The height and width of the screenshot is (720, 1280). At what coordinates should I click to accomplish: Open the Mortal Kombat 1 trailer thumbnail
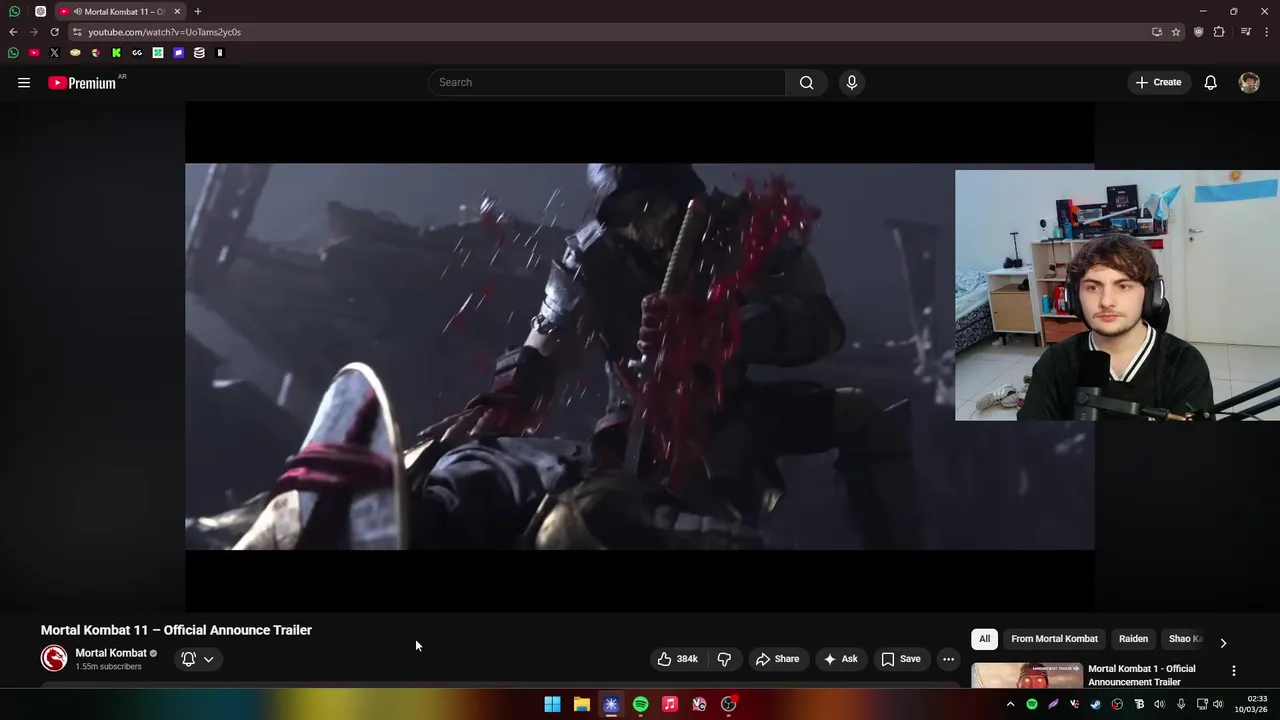point(1027,676)
